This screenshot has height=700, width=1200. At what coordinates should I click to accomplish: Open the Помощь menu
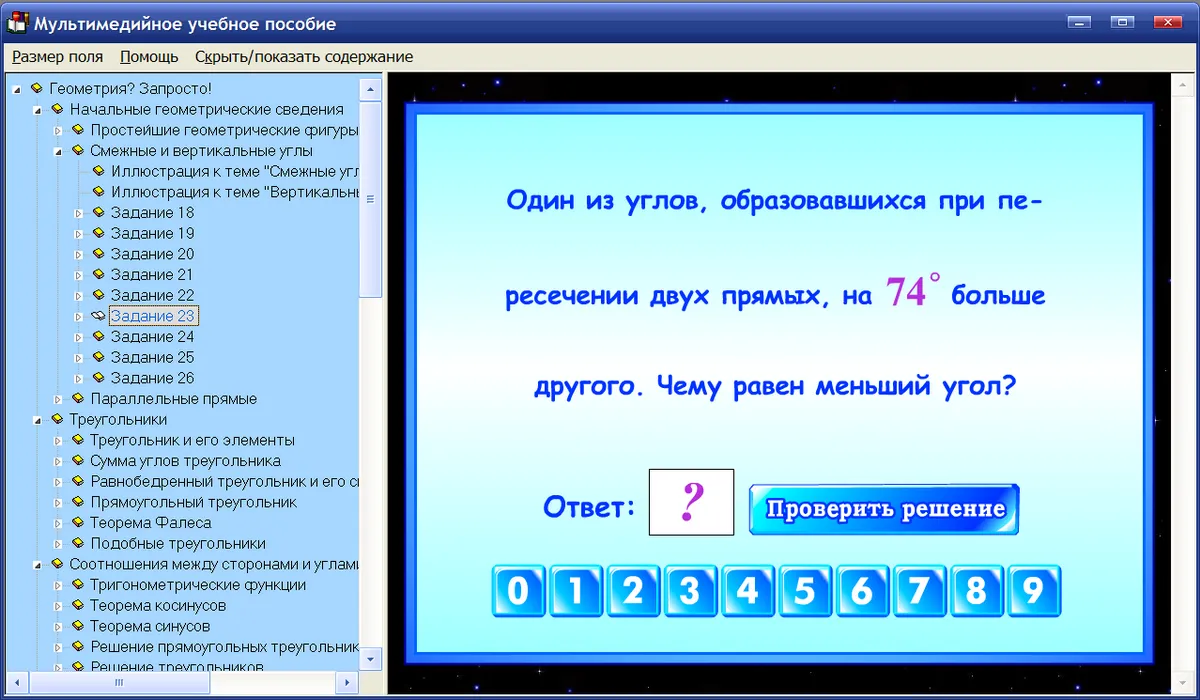pos(149,57)
